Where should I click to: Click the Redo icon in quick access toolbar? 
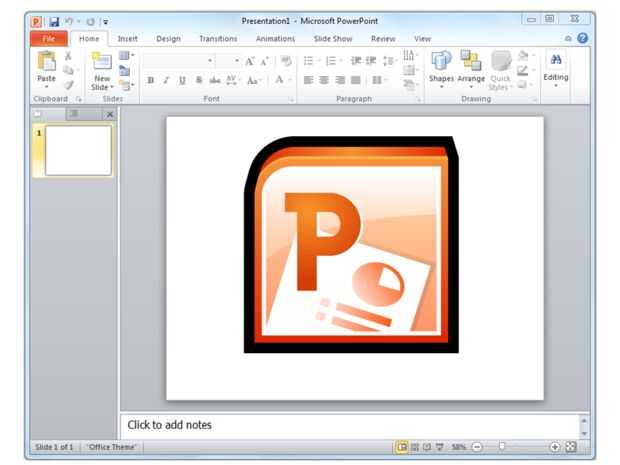91,22
